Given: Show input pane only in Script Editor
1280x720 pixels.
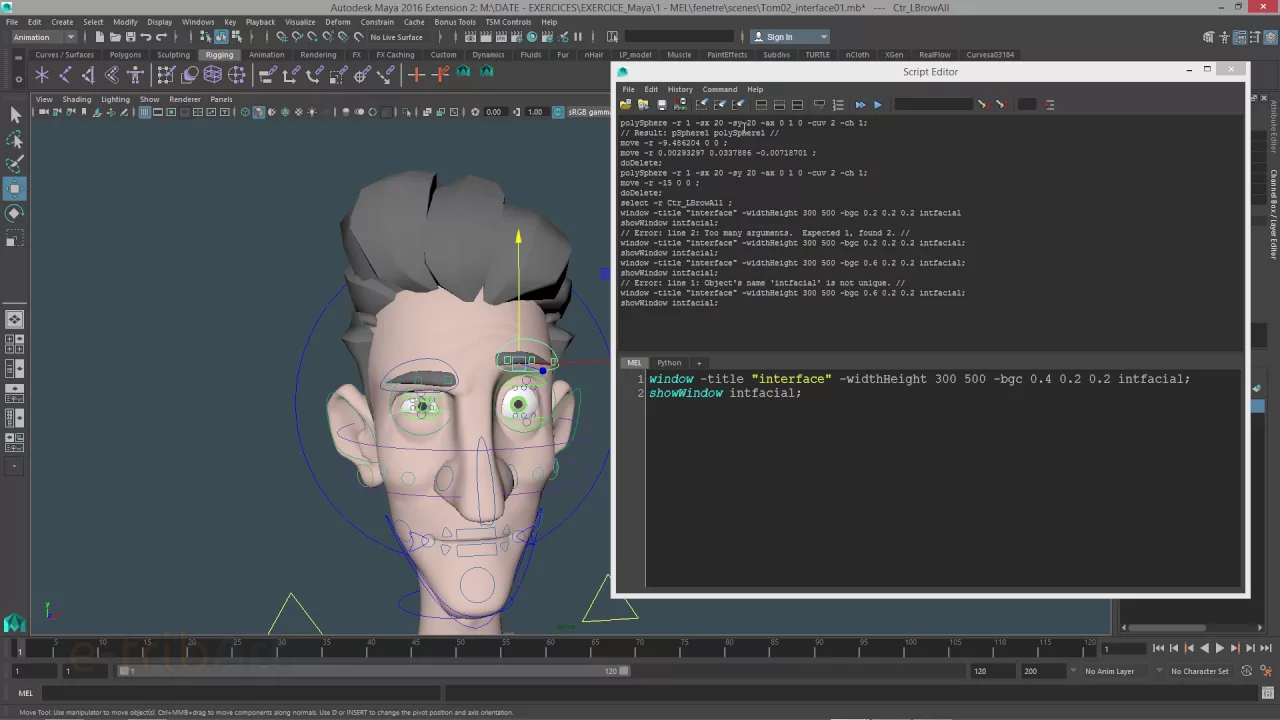Looking at the screenshot, I should tap(779, 104).
